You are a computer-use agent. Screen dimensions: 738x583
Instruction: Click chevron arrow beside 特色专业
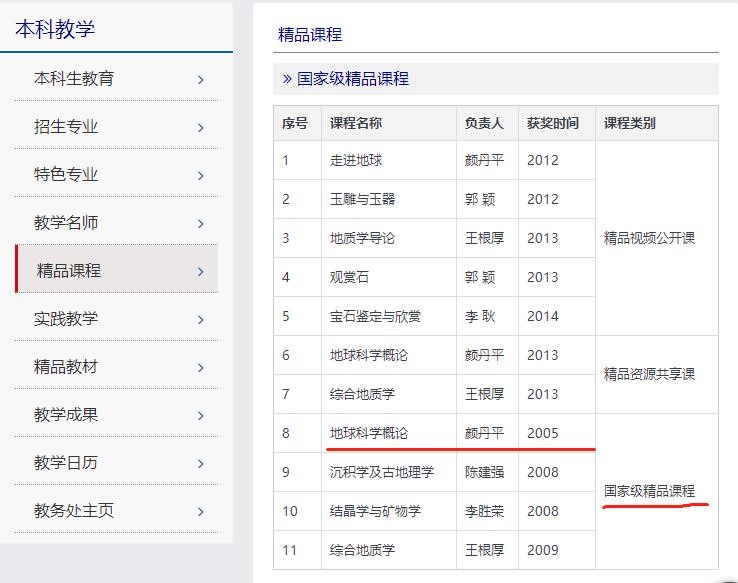[x=201, y=175]
